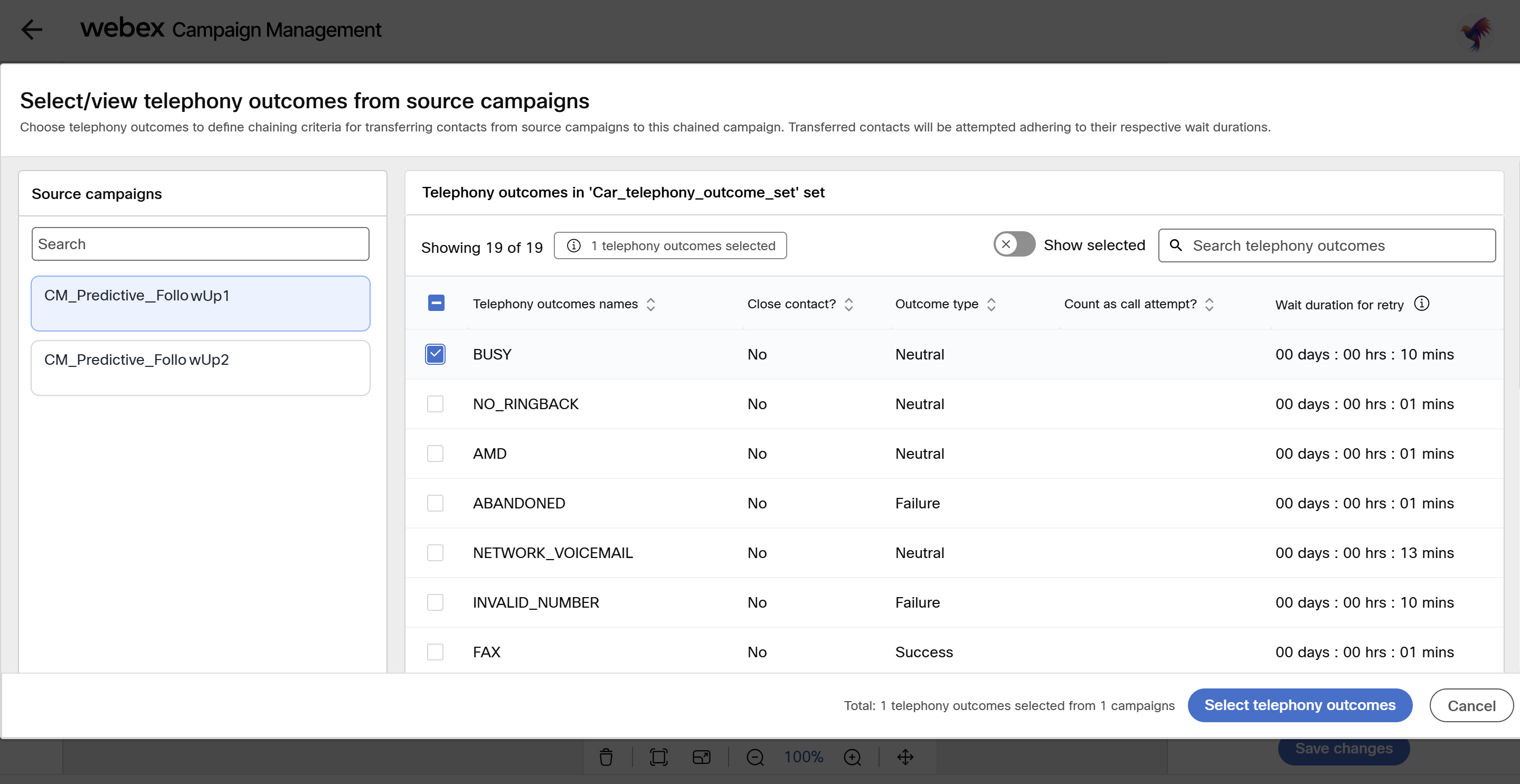Click the header select-all checkbox
Image resolution: width=1520 pixels, height=784 pixels.
point(436,303)
